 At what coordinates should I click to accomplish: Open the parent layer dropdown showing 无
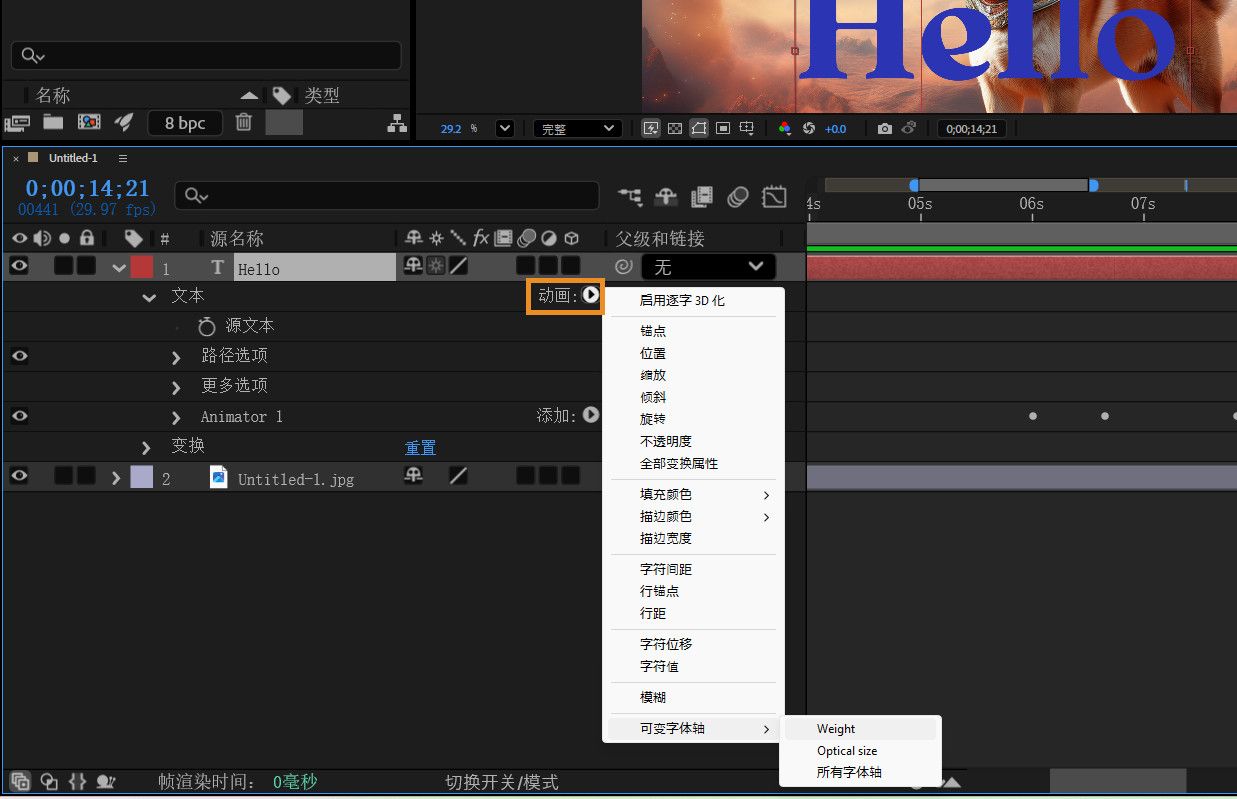[x=708, y=266]
